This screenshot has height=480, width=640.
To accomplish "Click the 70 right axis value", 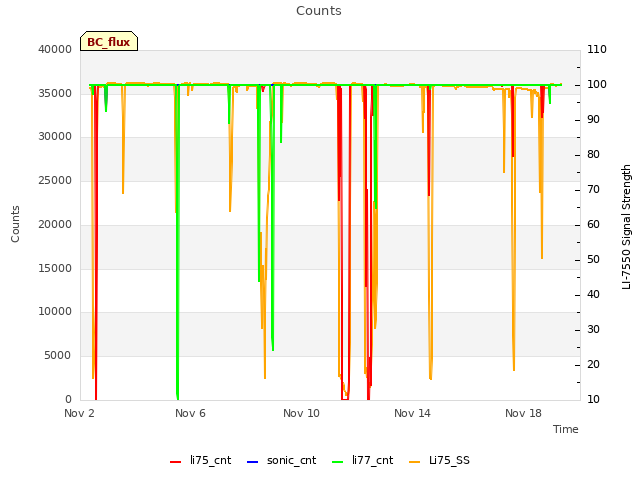I will [x=593, y=189].
